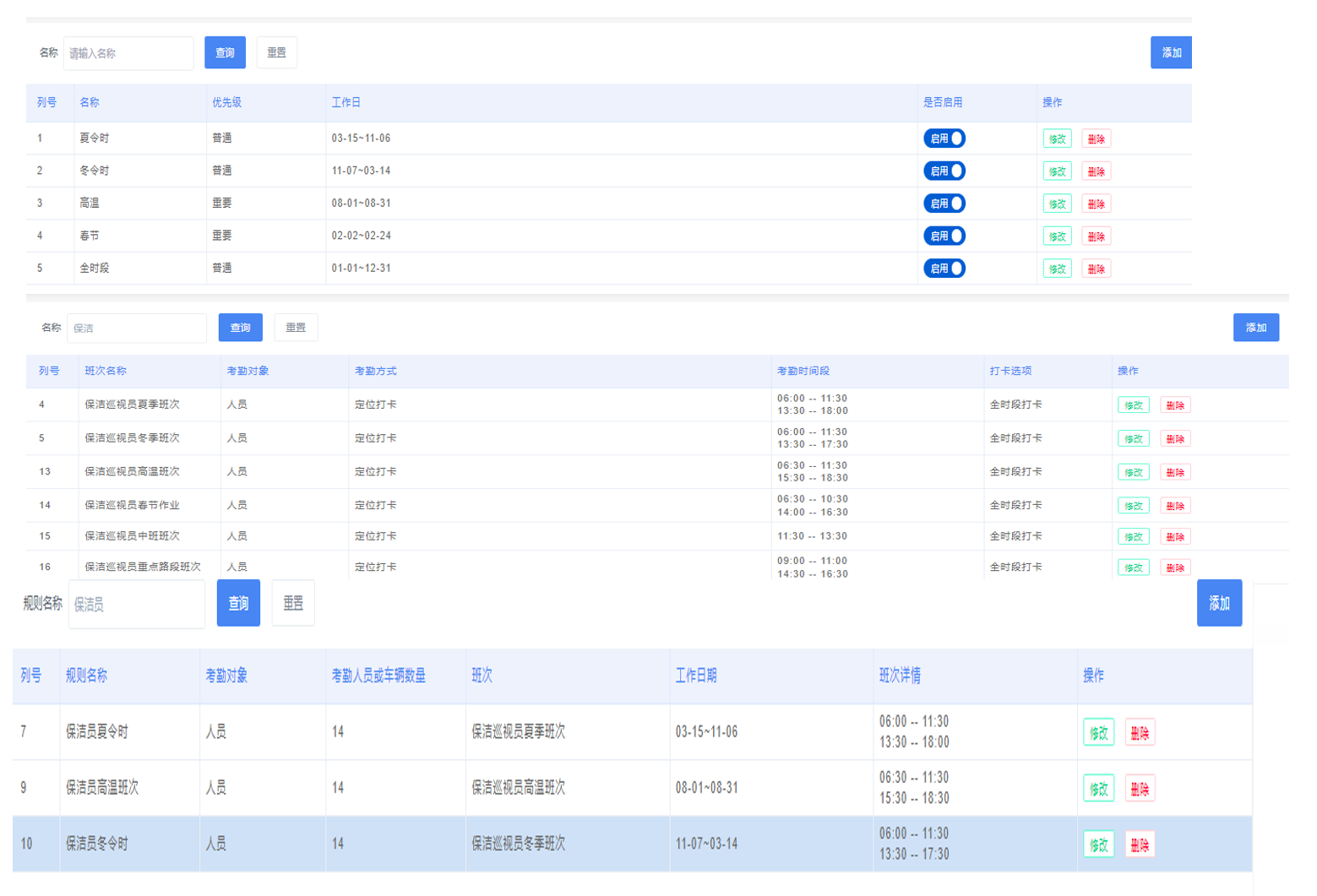Click 查询 beside the 请输入名称 field

(x=225, y=52)
